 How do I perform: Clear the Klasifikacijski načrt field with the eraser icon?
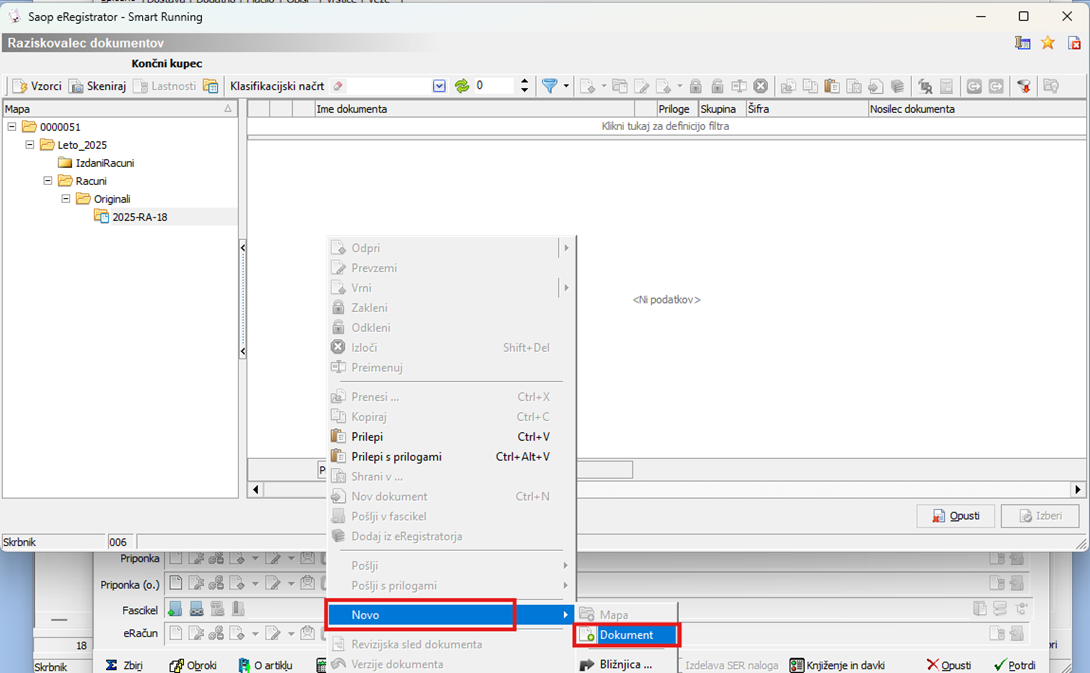click(338, 86)
